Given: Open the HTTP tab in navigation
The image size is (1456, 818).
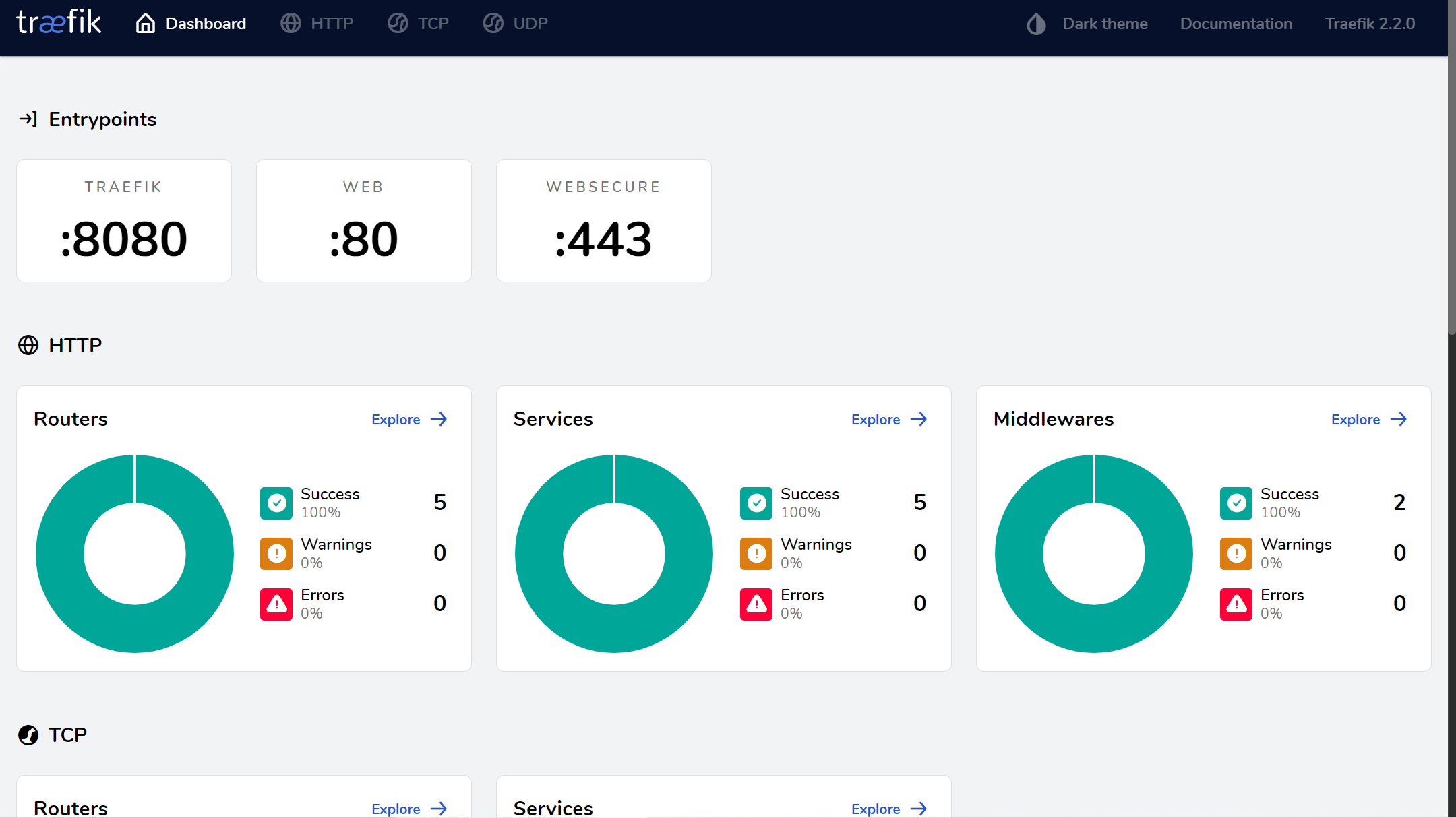Looking at the screenshot, I should coord(332,24).
